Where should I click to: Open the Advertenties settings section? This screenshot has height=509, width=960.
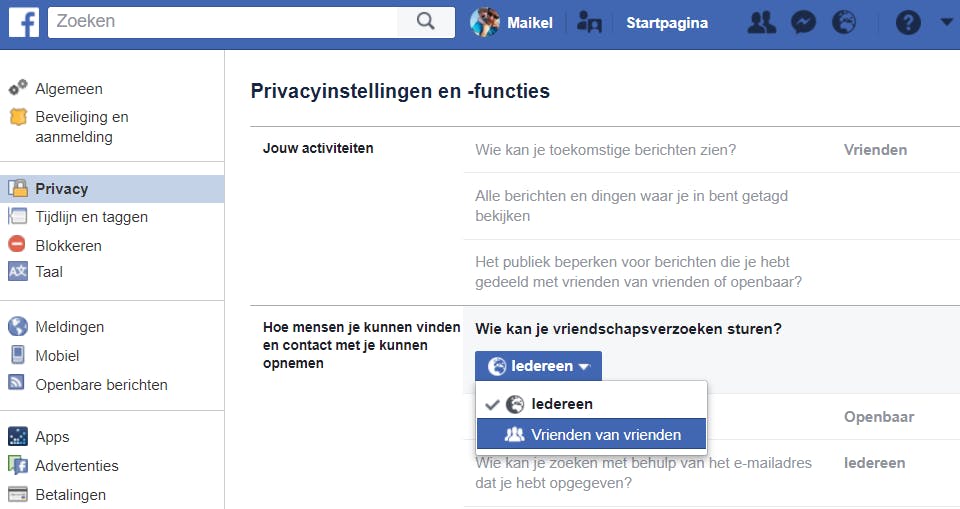click(x=77, y=465)
